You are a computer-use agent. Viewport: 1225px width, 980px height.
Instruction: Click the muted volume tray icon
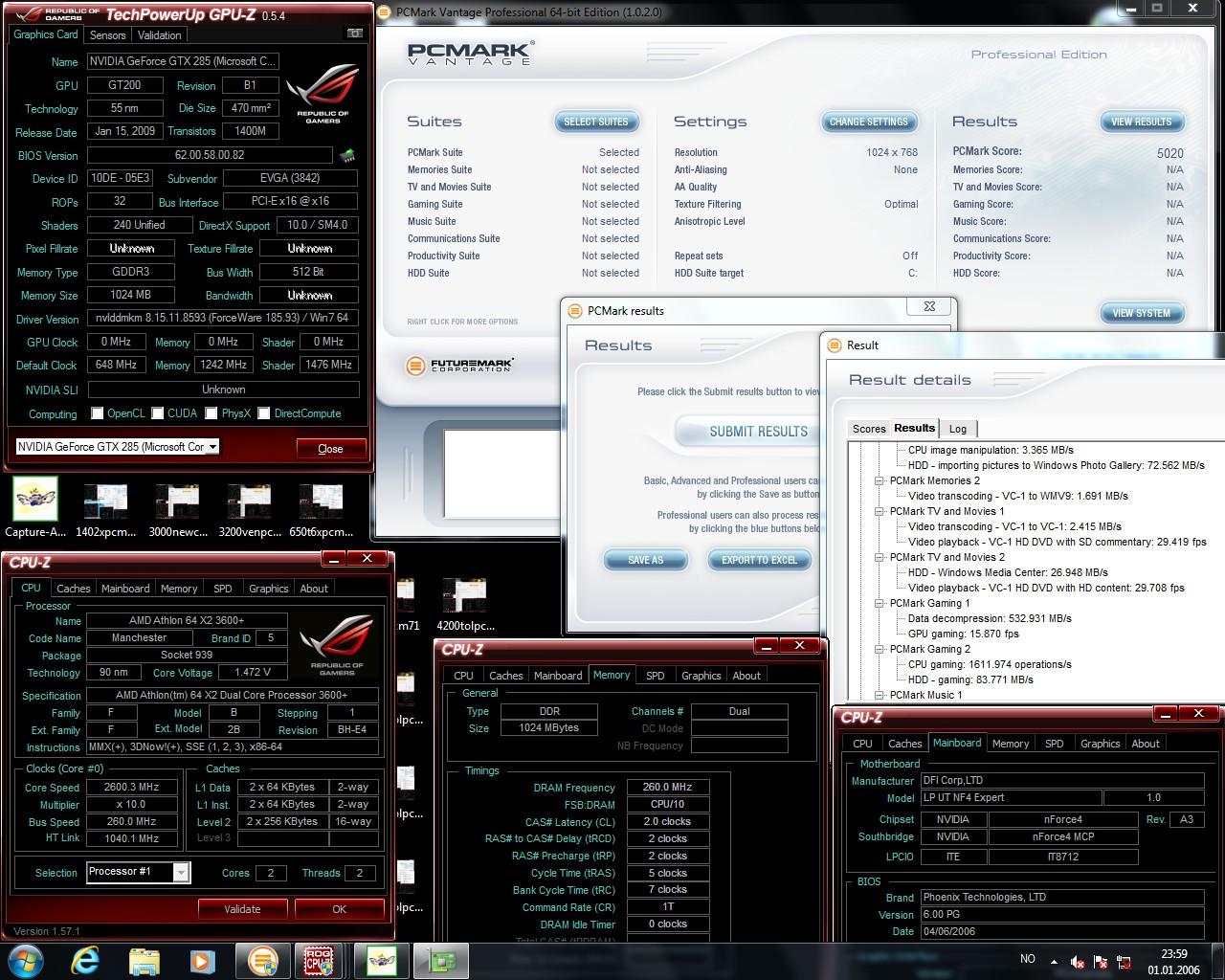(x=1078, y=962)
